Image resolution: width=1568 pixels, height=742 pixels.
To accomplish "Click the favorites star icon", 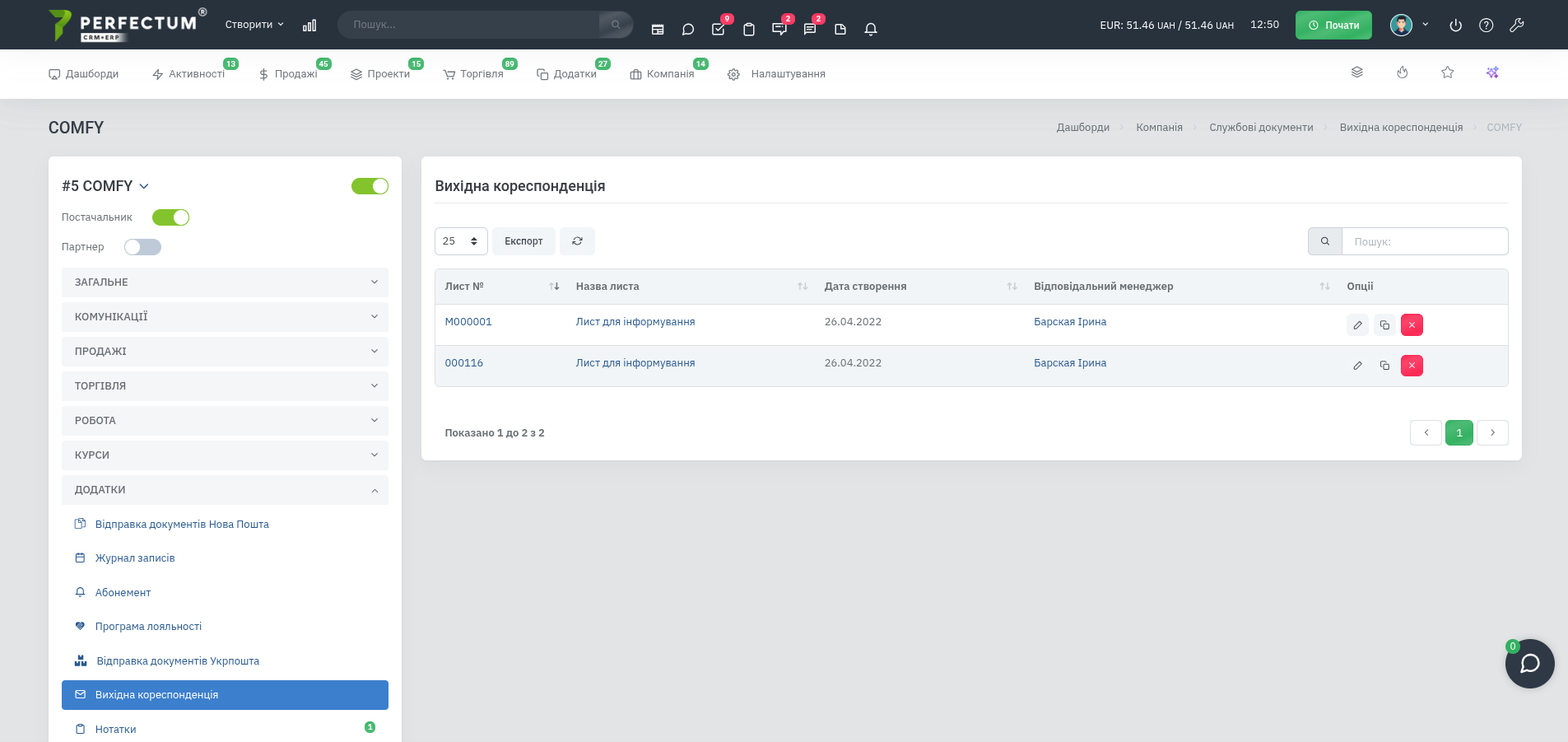I will coord(1448,72).
